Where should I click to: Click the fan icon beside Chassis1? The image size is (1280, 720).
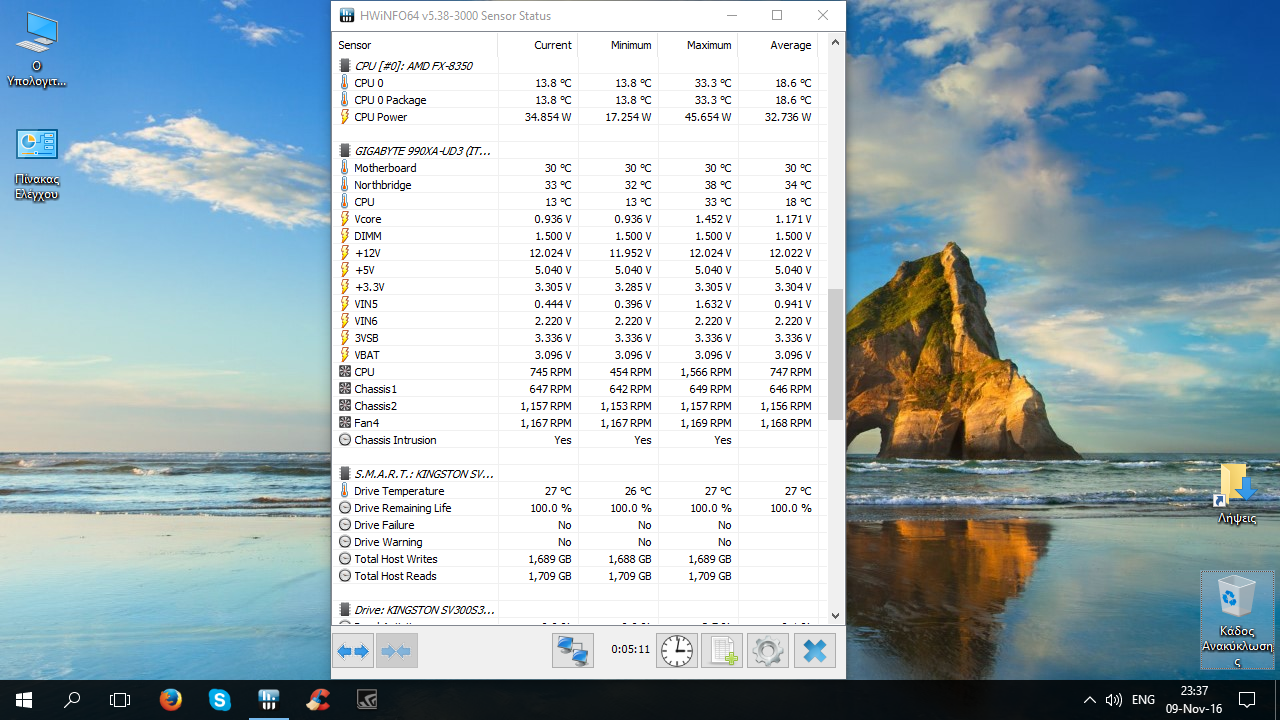[345, 389]
